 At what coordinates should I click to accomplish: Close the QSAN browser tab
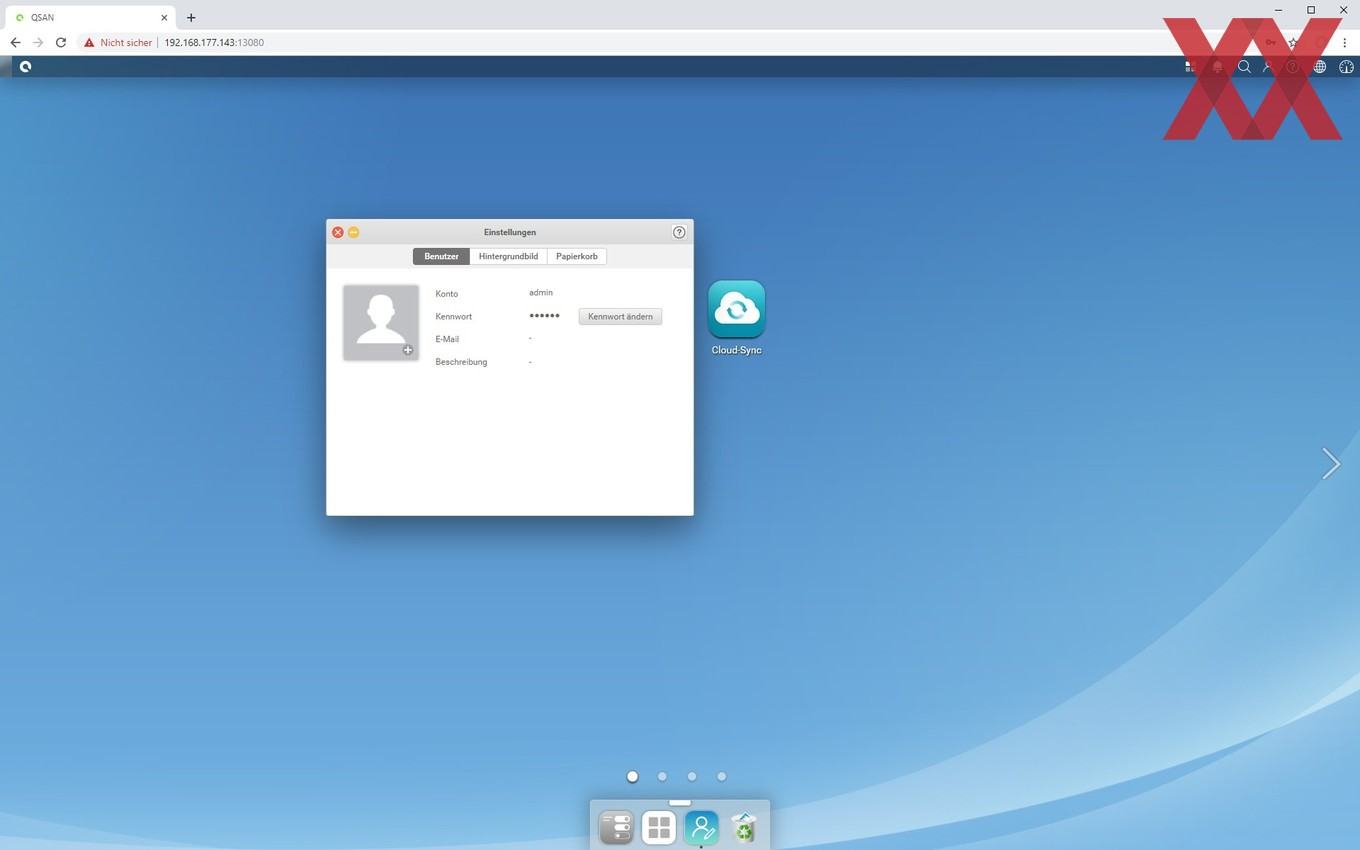tap(164, 17)
